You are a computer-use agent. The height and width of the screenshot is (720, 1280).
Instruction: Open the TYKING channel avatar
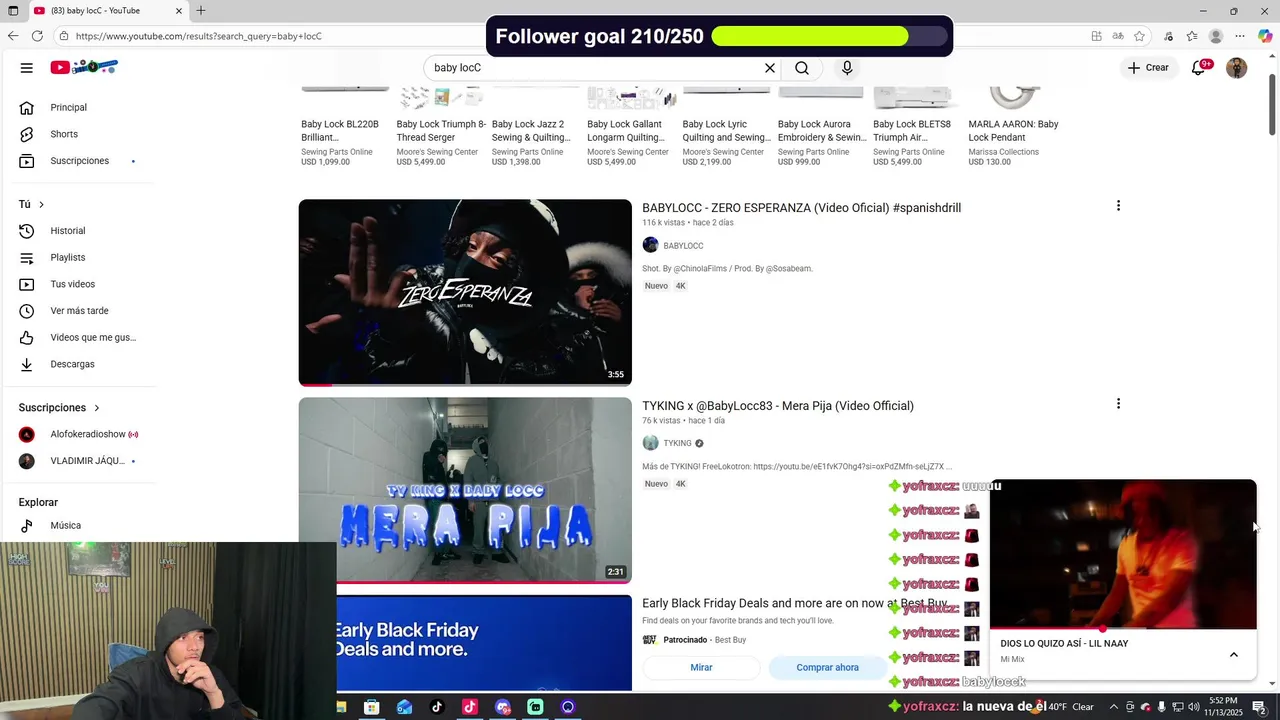pyautogui.click(x=650, y=443)
